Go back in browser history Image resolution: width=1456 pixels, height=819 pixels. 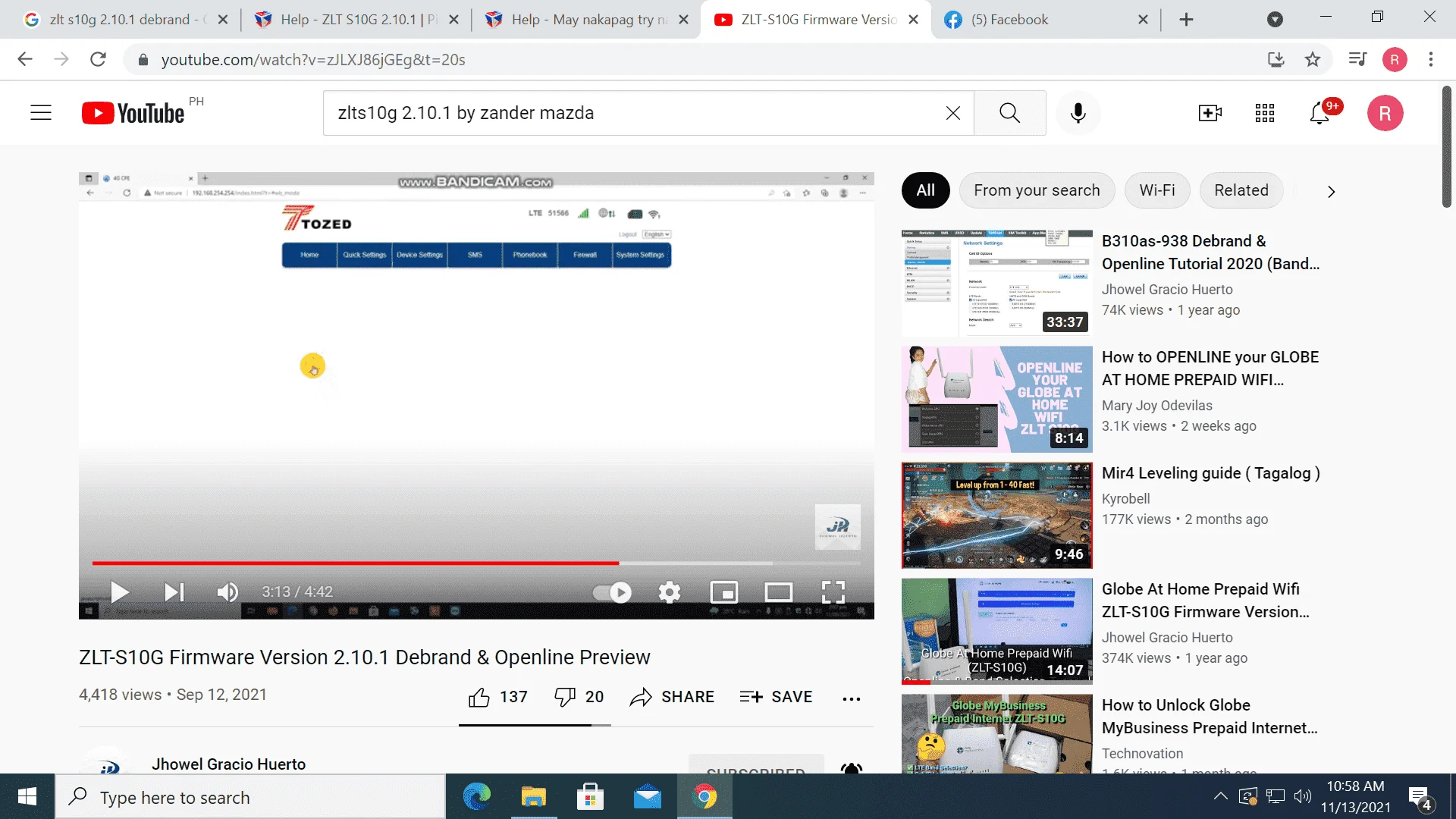coord(25,59)
